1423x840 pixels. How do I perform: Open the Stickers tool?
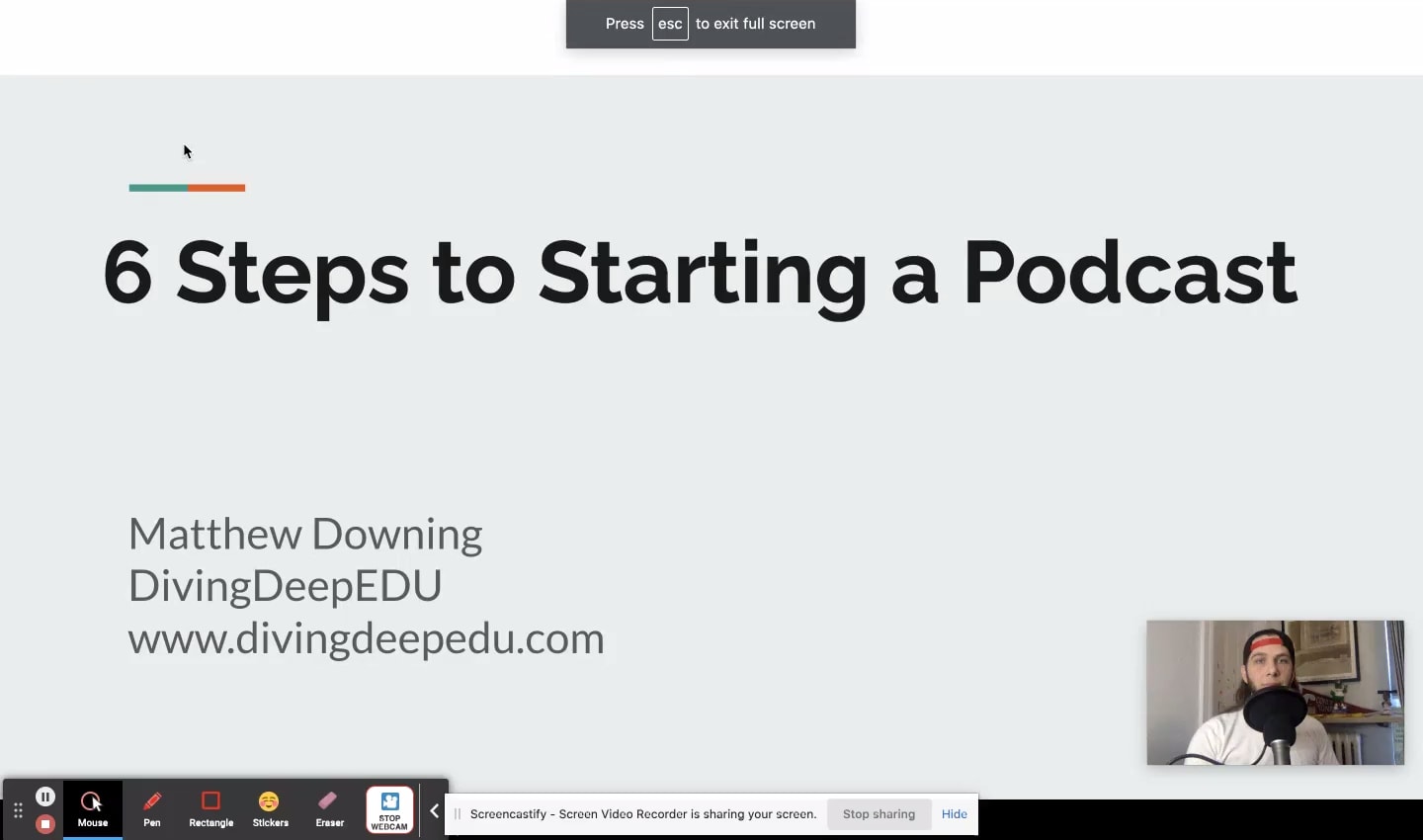coord(270,808)
